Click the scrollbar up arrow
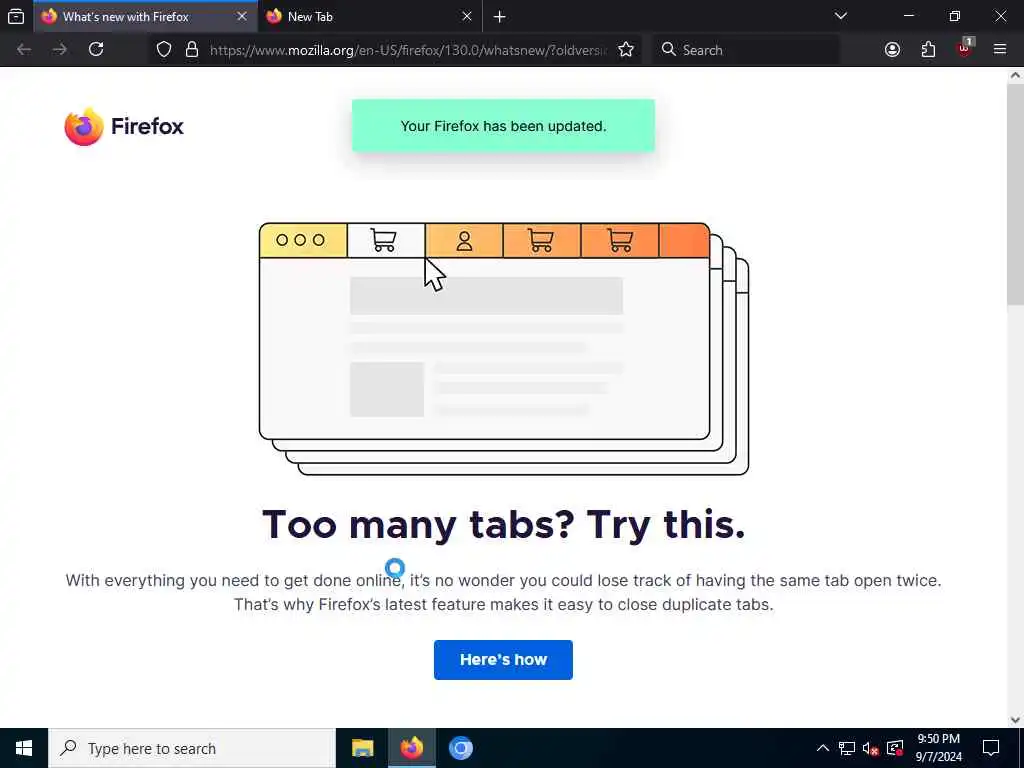 (1015, 75)
